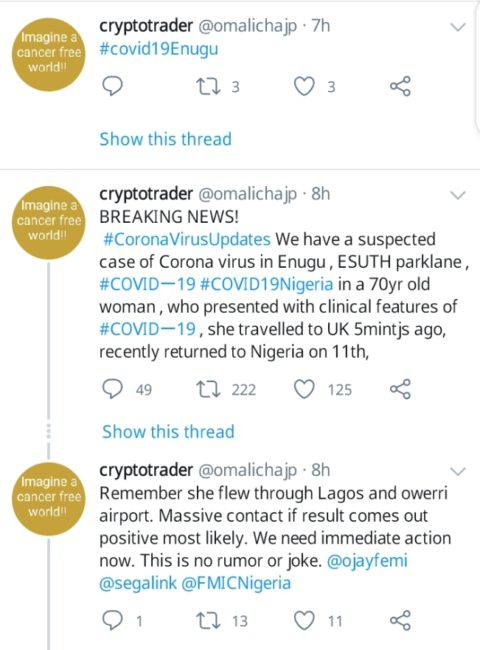Open the options chevron on the 7h tweet

pyautogui.click(x=458, y=27)
